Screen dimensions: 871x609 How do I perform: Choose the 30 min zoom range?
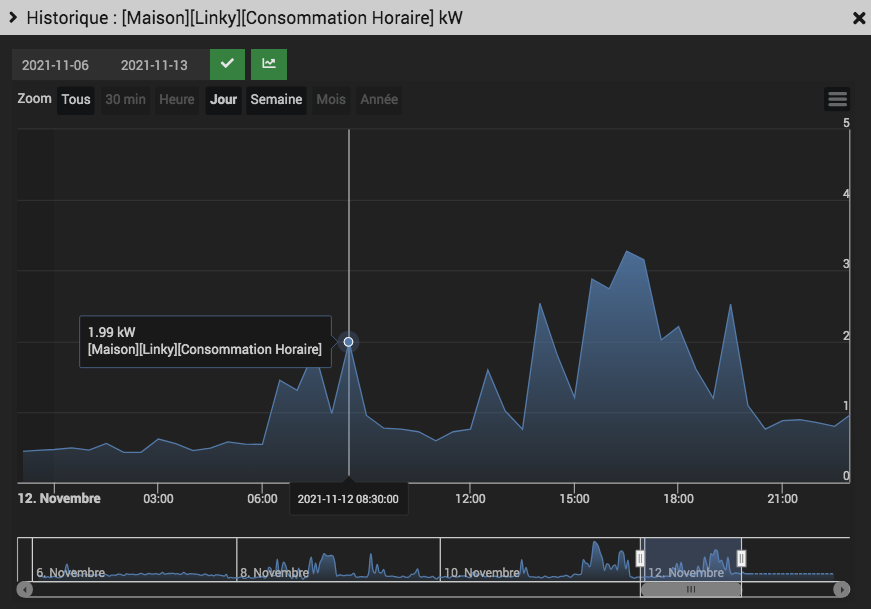126,100
